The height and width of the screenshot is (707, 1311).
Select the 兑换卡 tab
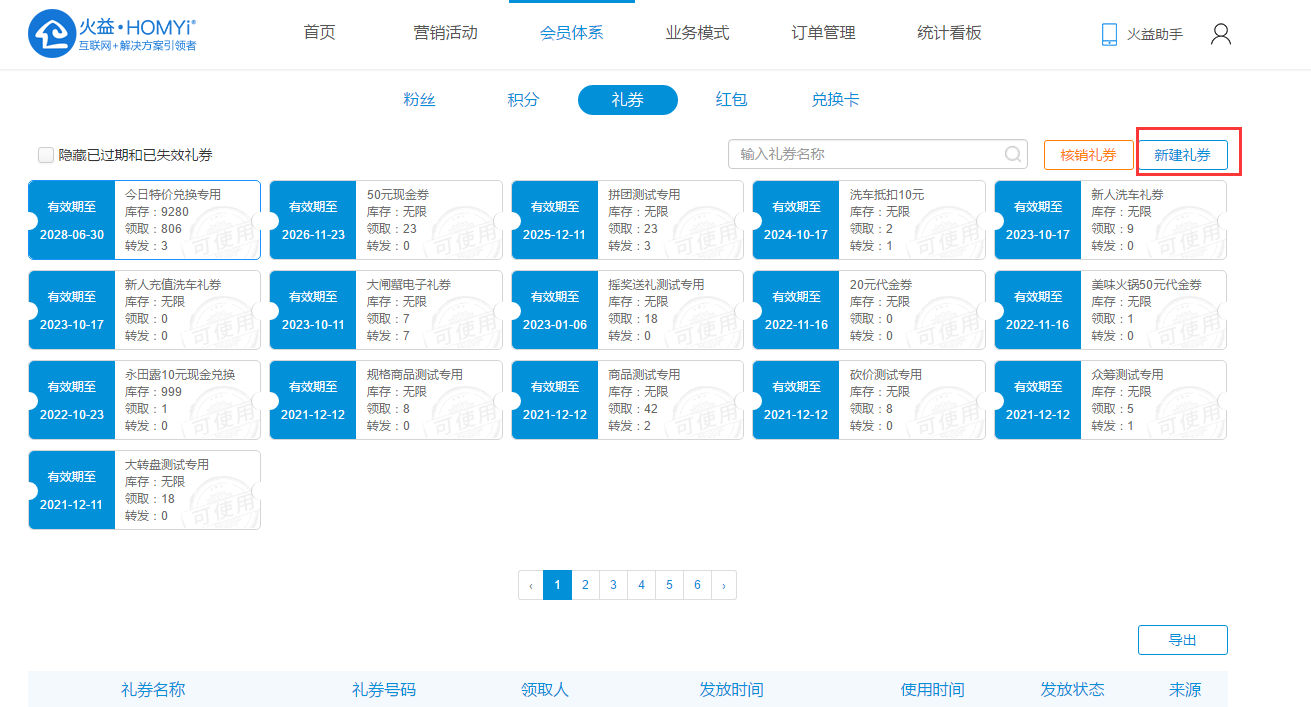pyautogui.click(x=835, y=100)
